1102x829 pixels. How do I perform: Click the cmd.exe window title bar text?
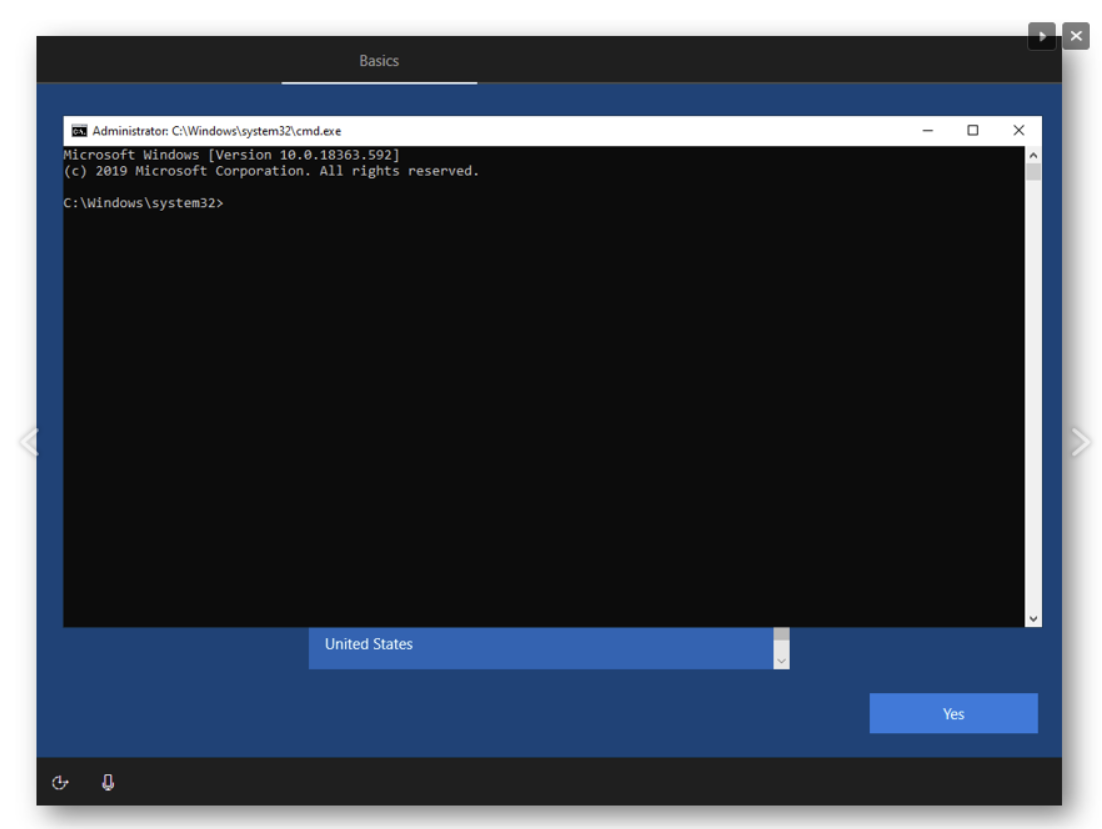pos(217,131)
